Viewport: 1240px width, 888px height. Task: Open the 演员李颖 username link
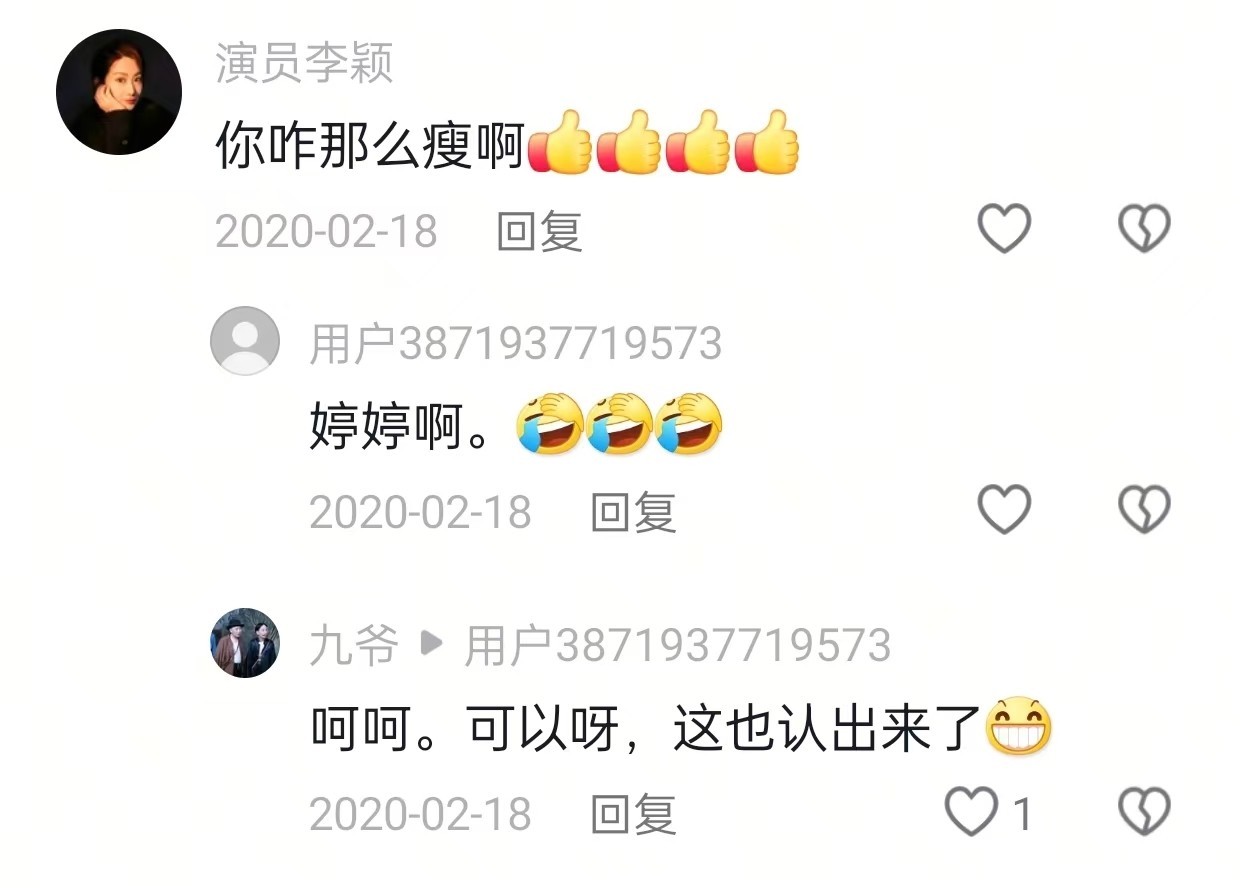point(304,63)
